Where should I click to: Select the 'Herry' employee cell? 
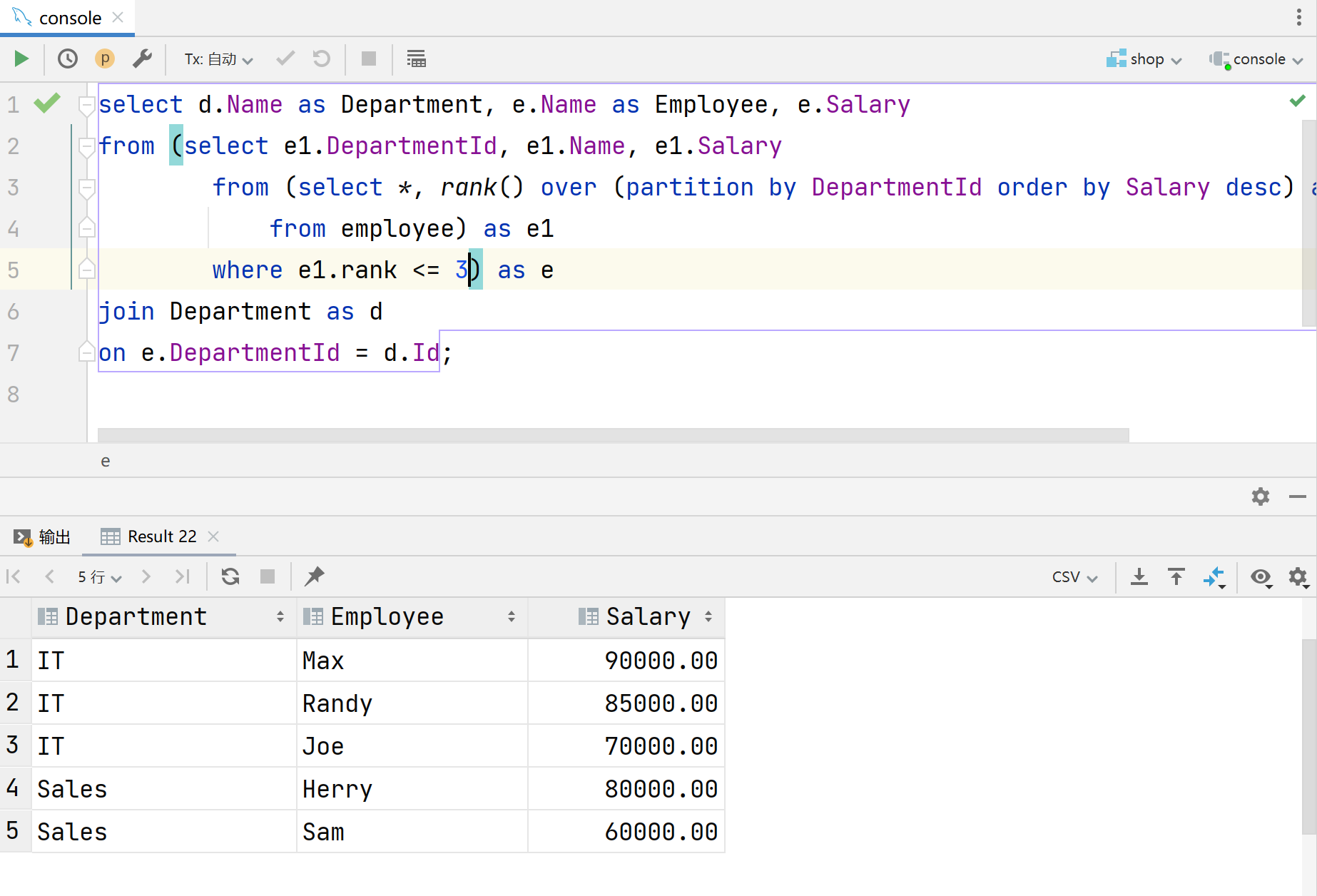click(412, 789)
